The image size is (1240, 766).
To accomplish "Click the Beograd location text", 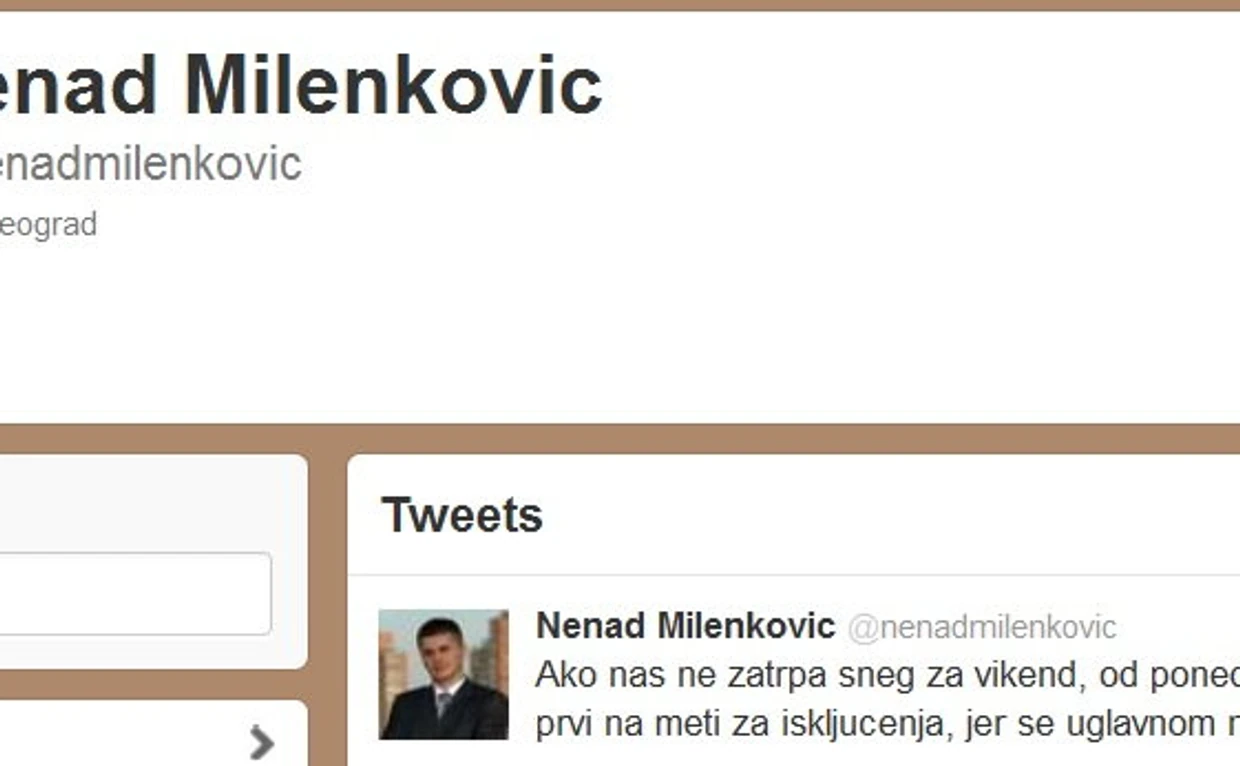I will tap(48, 225).
